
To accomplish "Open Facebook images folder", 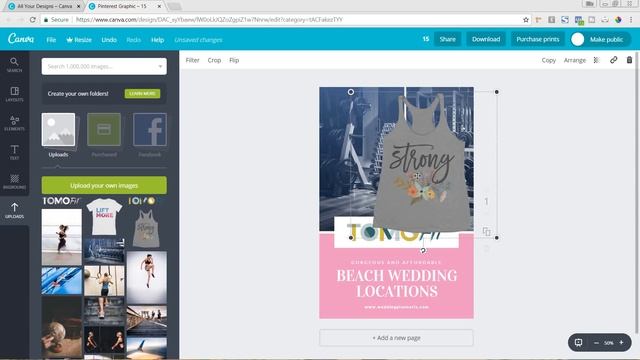I will click(149, 135).
